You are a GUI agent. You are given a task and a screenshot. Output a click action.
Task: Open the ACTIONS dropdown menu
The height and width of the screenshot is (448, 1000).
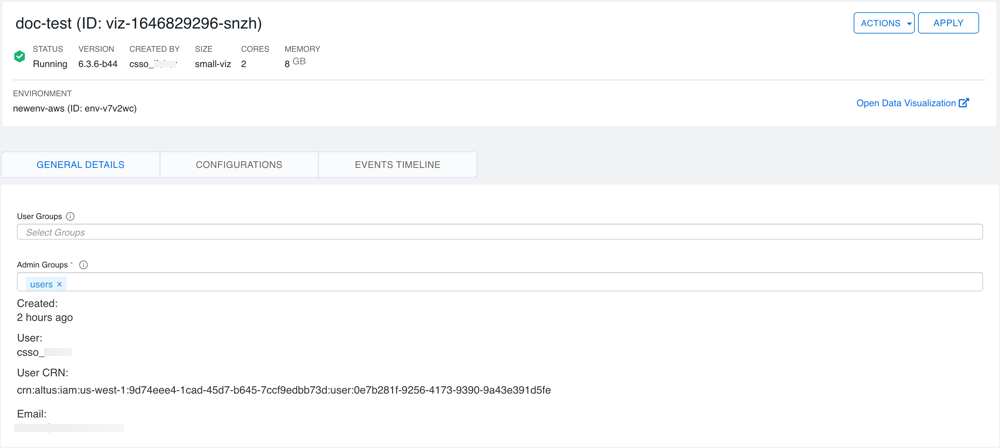pos(883,23)
